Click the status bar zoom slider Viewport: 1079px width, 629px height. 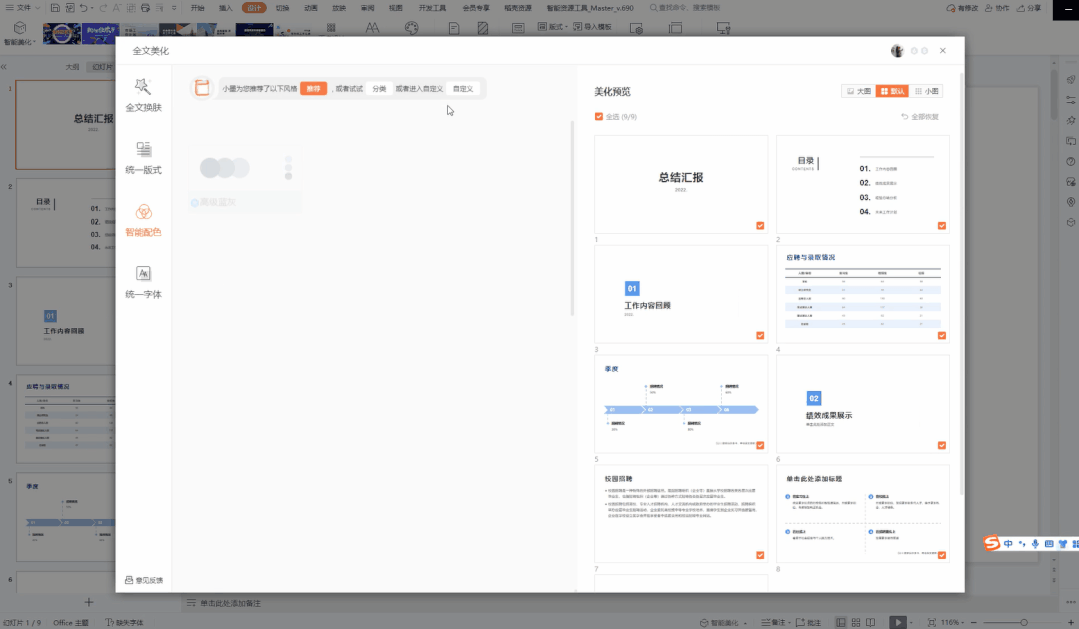(1023, 622)
